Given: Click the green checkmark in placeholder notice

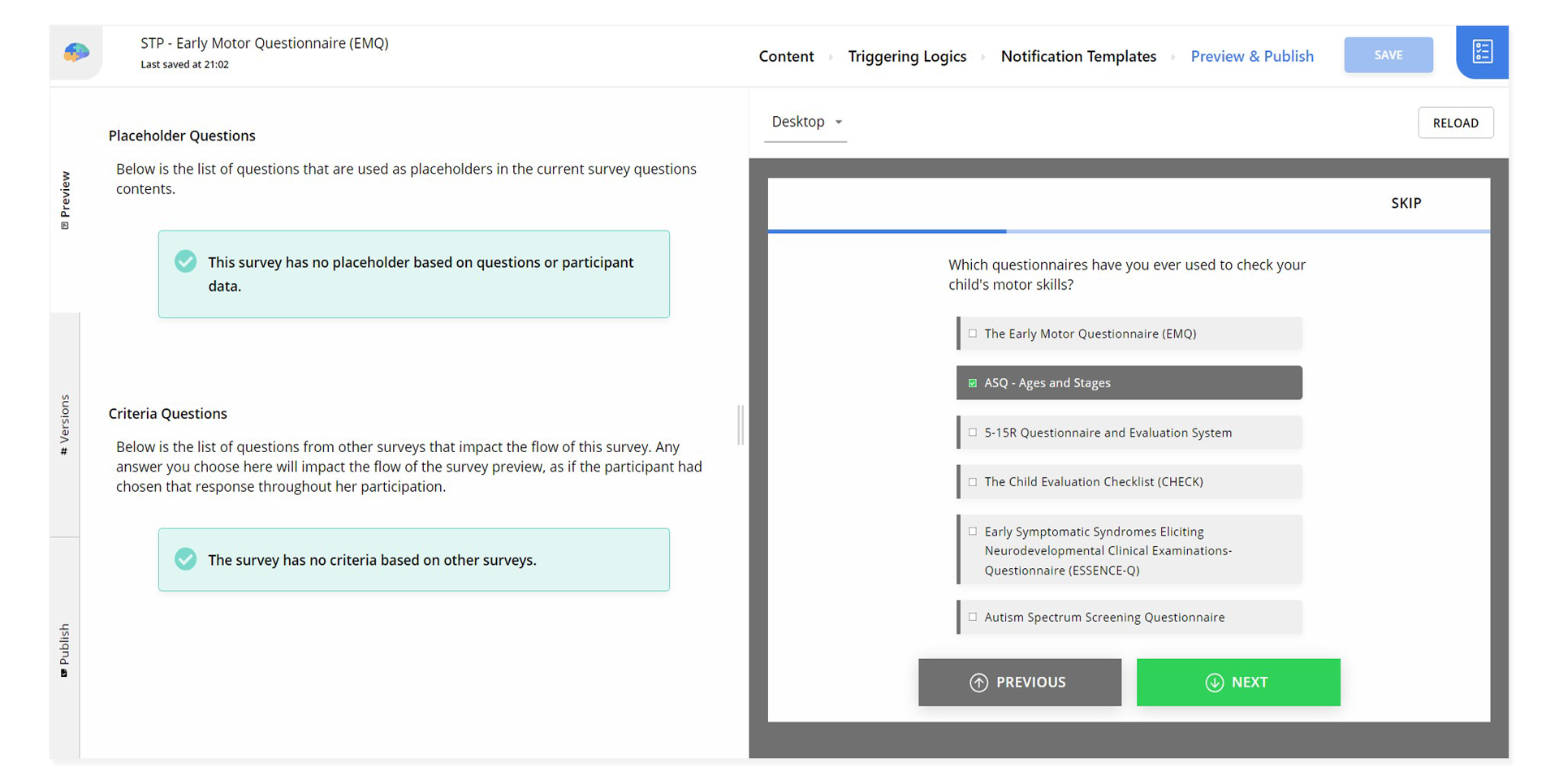Looking at the screenshot, I should [186, 261].
